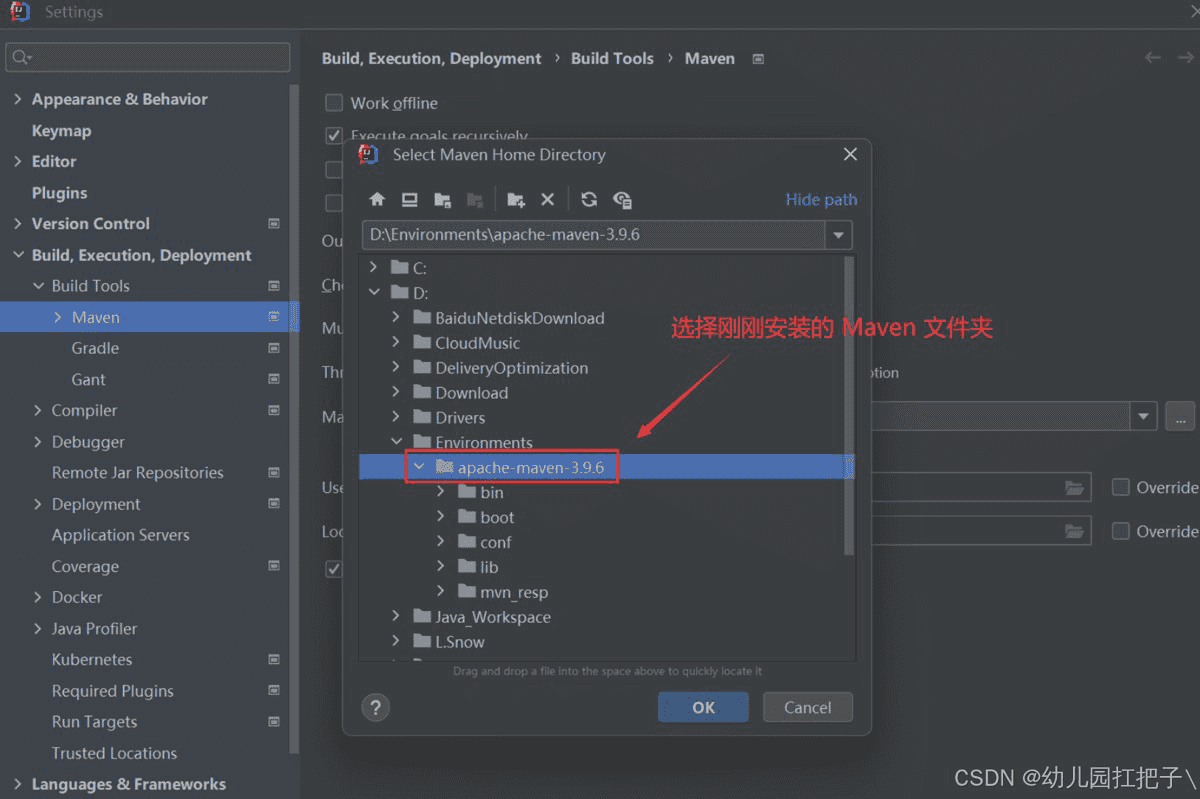This screenshot has width=1200, height=799.
Task: Check the first Override checkbox
Action: coord(1120,487)
